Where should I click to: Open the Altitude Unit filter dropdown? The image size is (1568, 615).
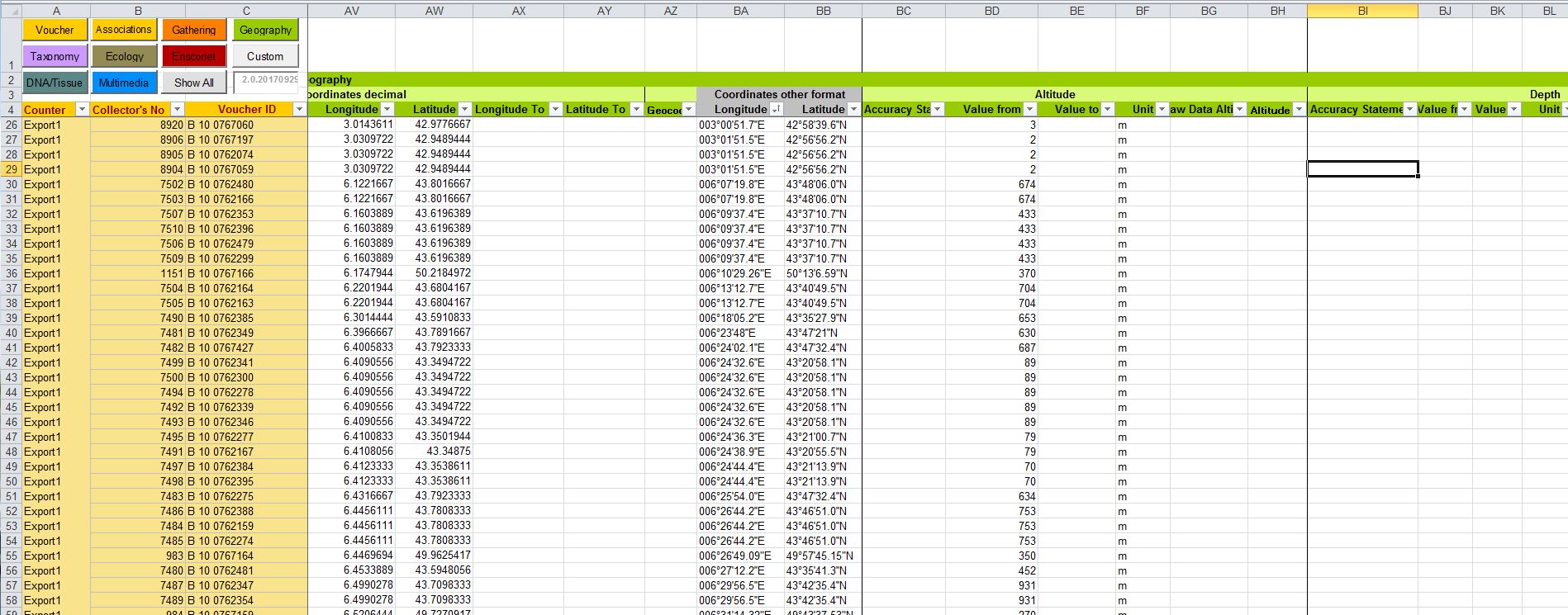(x=1162, y=110)
